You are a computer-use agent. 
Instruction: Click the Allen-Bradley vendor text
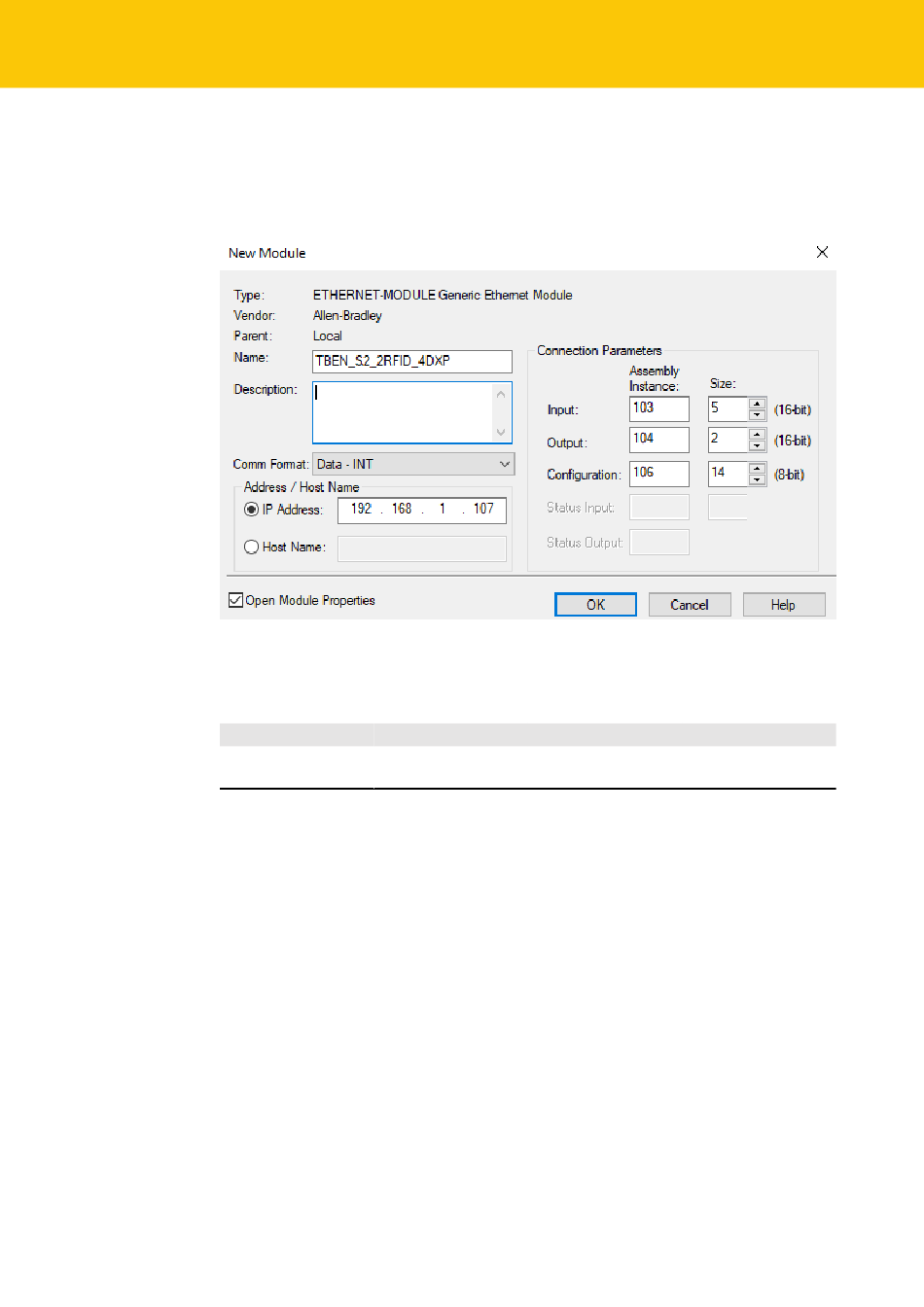[x=347, y=315]
